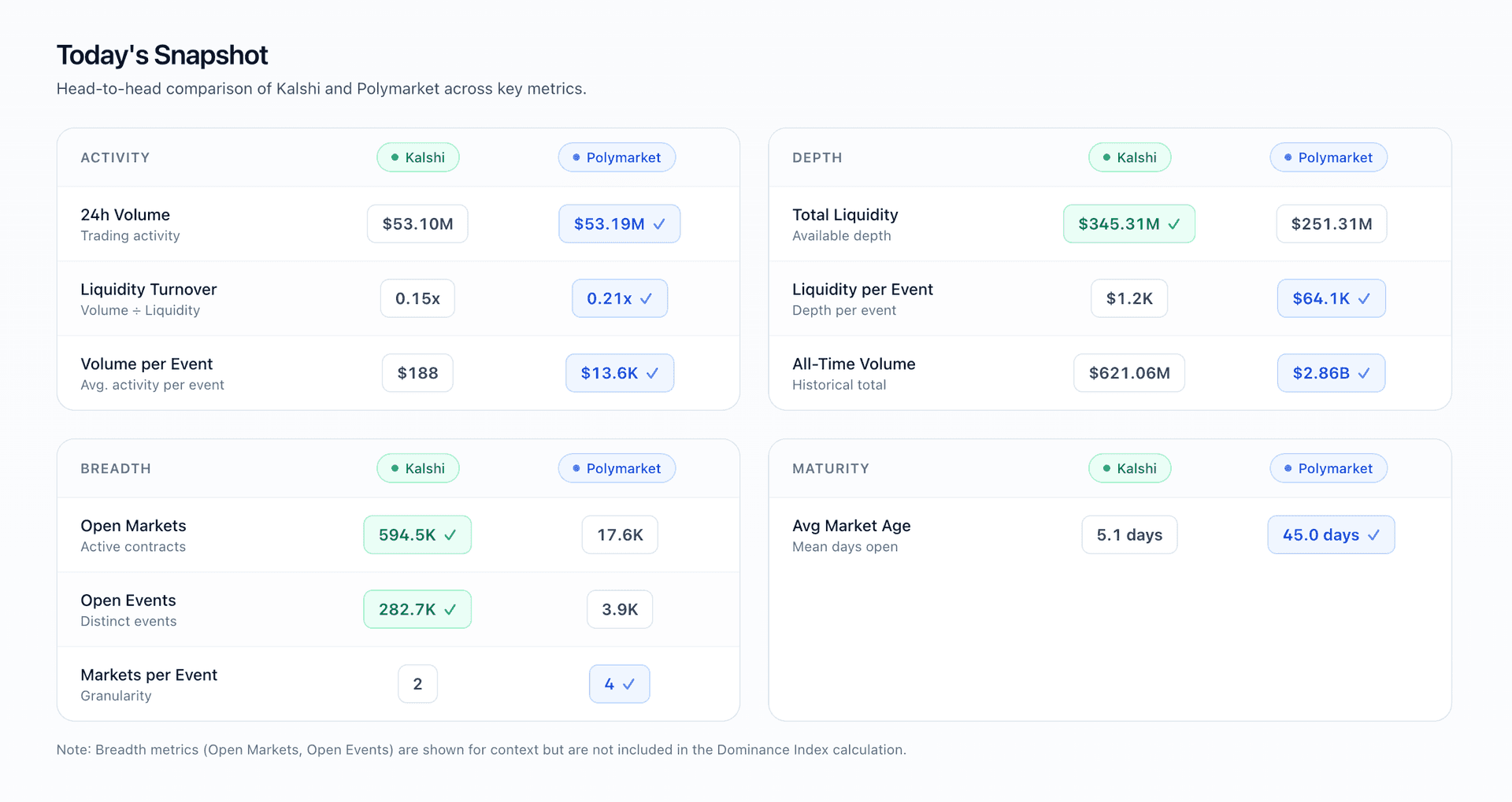This screenshot has width=1512, height=802.
Task: Select the Liquidity per Event label
Action: [x=862, y=290]
